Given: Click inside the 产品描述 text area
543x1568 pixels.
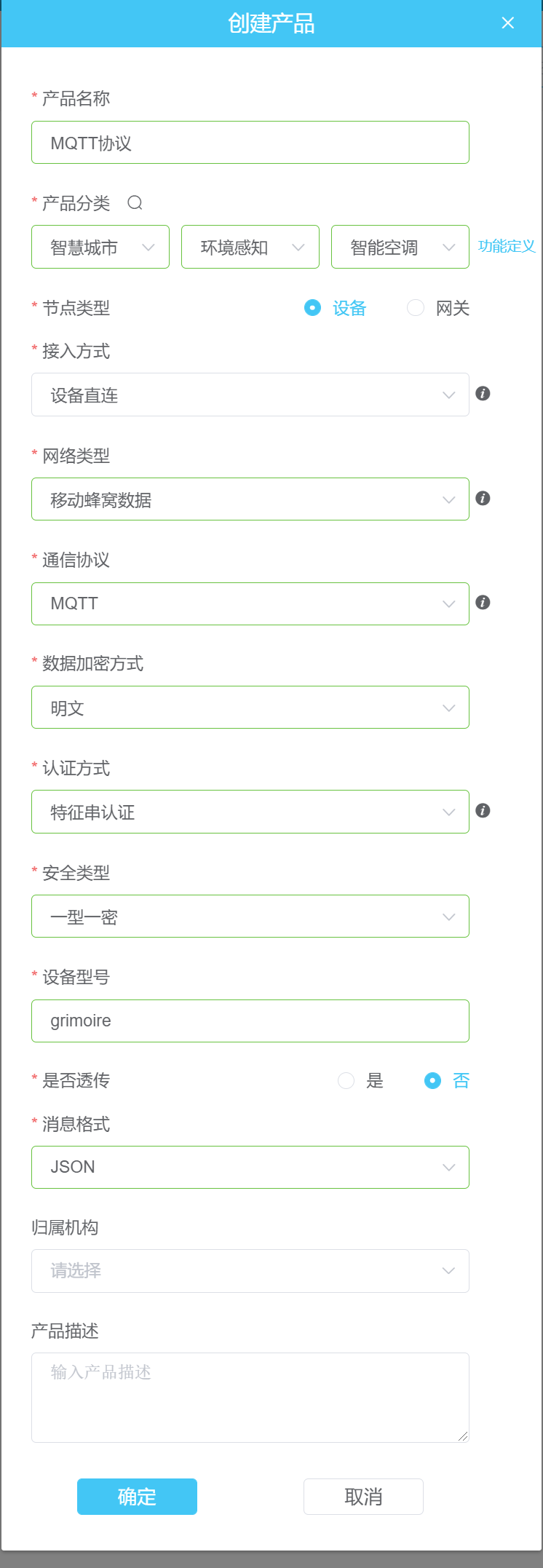Looking at the screenshot, I should coord(250,1394).
